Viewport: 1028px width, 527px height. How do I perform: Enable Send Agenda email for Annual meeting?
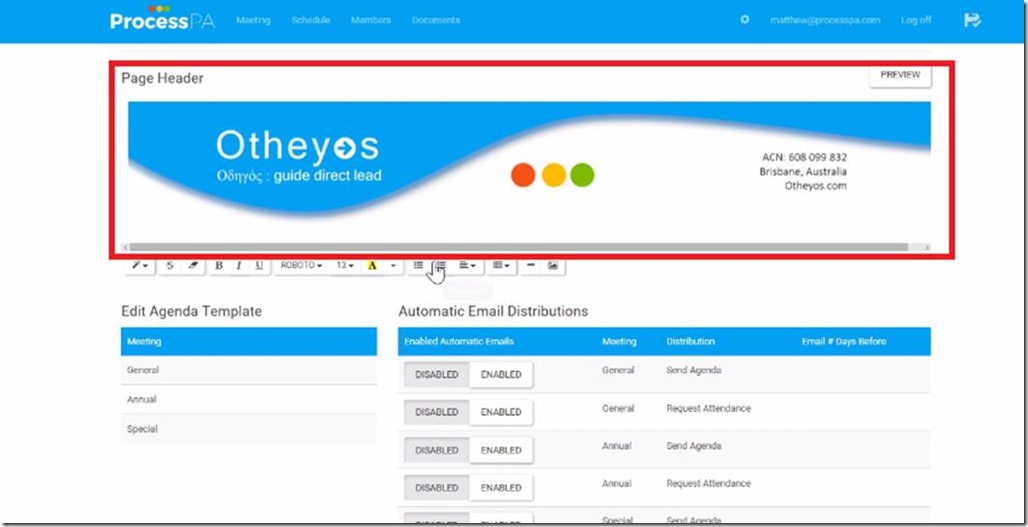tap(501, 450)
